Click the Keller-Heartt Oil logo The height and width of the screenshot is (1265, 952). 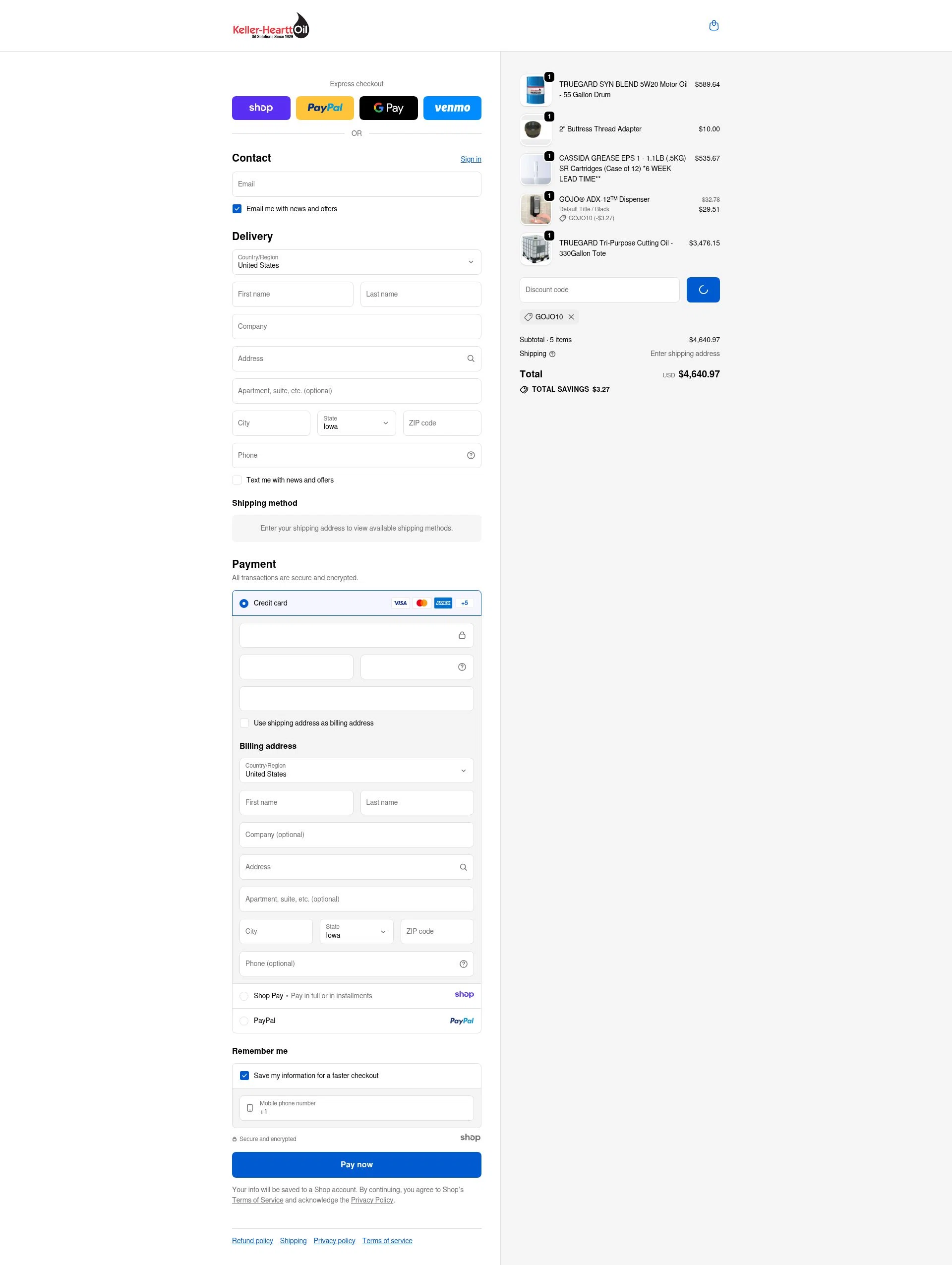[x=271, y=25]
